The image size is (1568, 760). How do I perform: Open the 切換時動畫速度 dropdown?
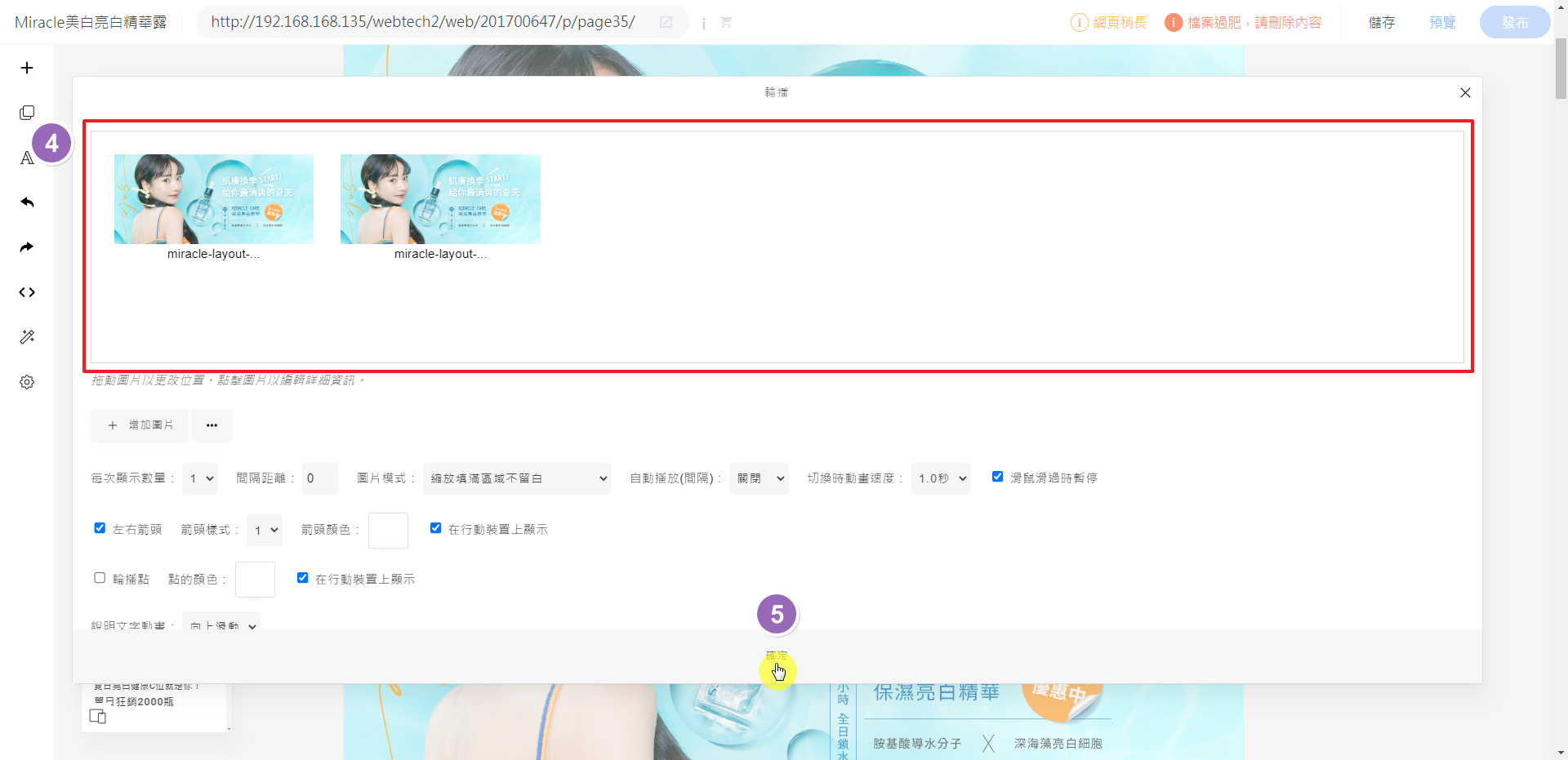click(x=941, y=478)
